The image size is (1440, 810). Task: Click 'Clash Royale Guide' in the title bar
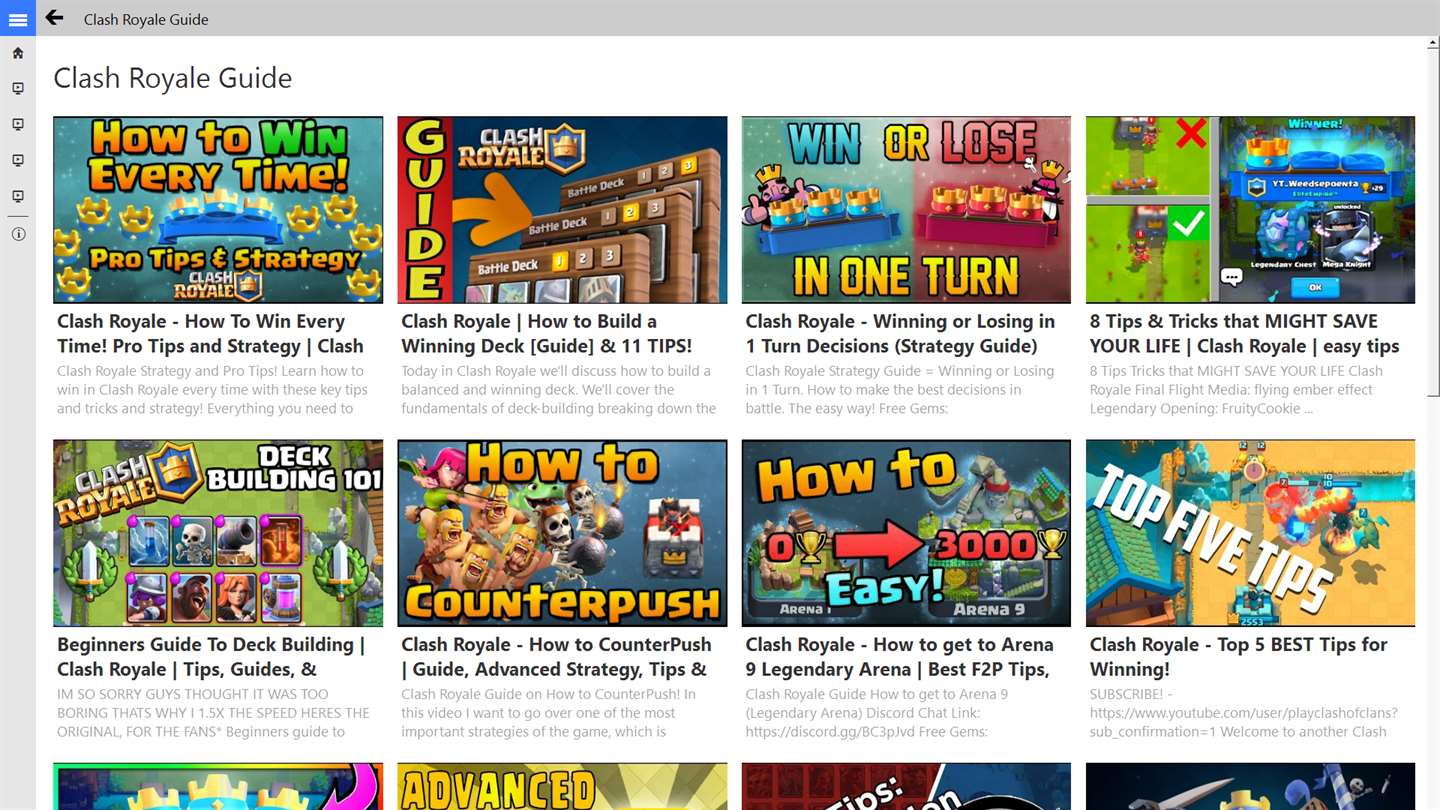146,19
